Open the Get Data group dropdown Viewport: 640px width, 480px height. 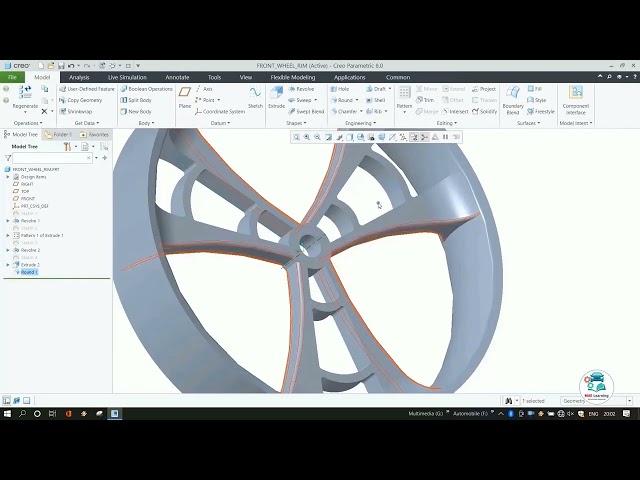87,123
